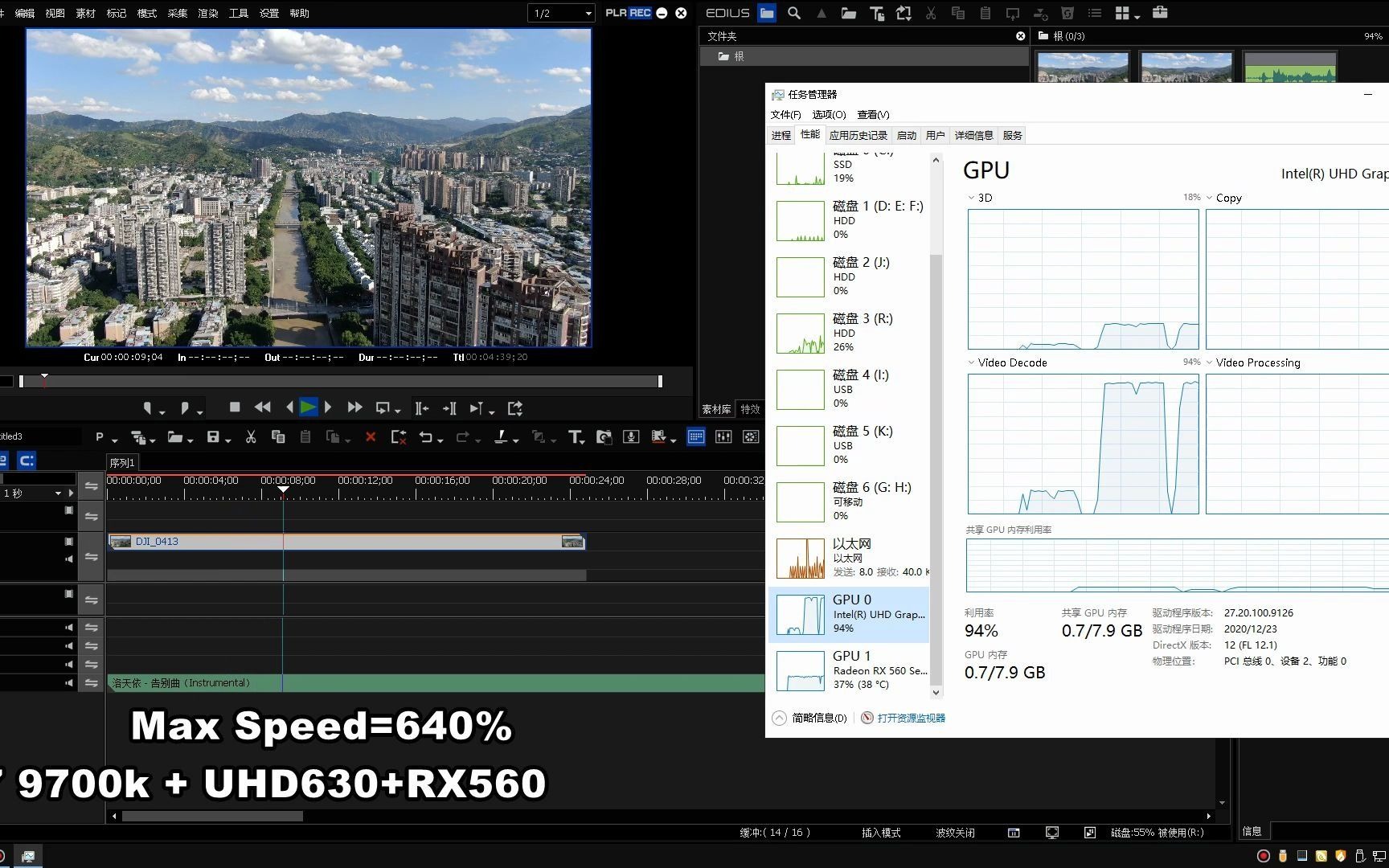Click the folder view icon beside EDIUS logo
This screenshot has width=1389, height=868.
tap(767, 13)
